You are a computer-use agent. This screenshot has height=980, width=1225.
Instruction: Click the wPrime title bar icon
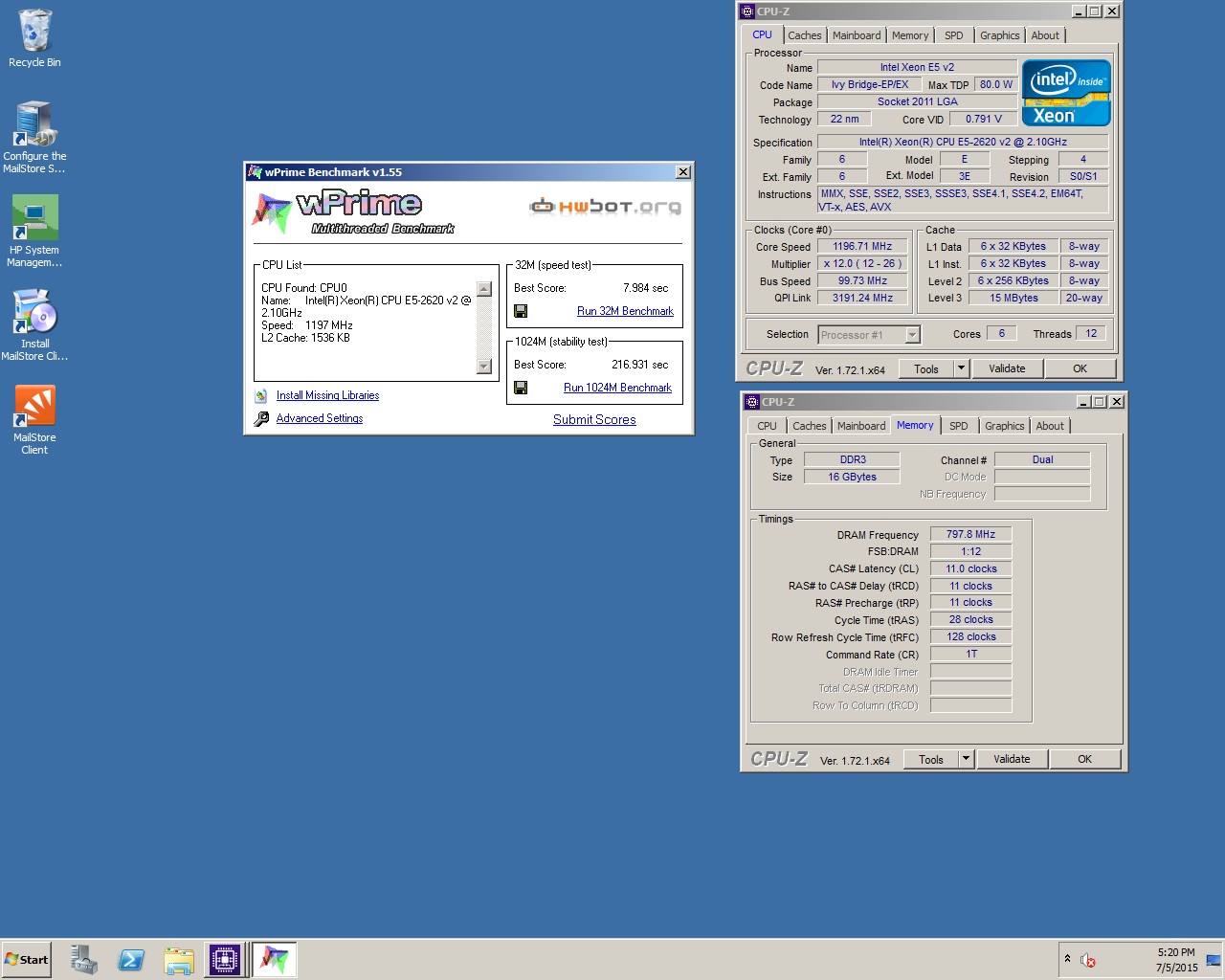click(x=255, y=172)
